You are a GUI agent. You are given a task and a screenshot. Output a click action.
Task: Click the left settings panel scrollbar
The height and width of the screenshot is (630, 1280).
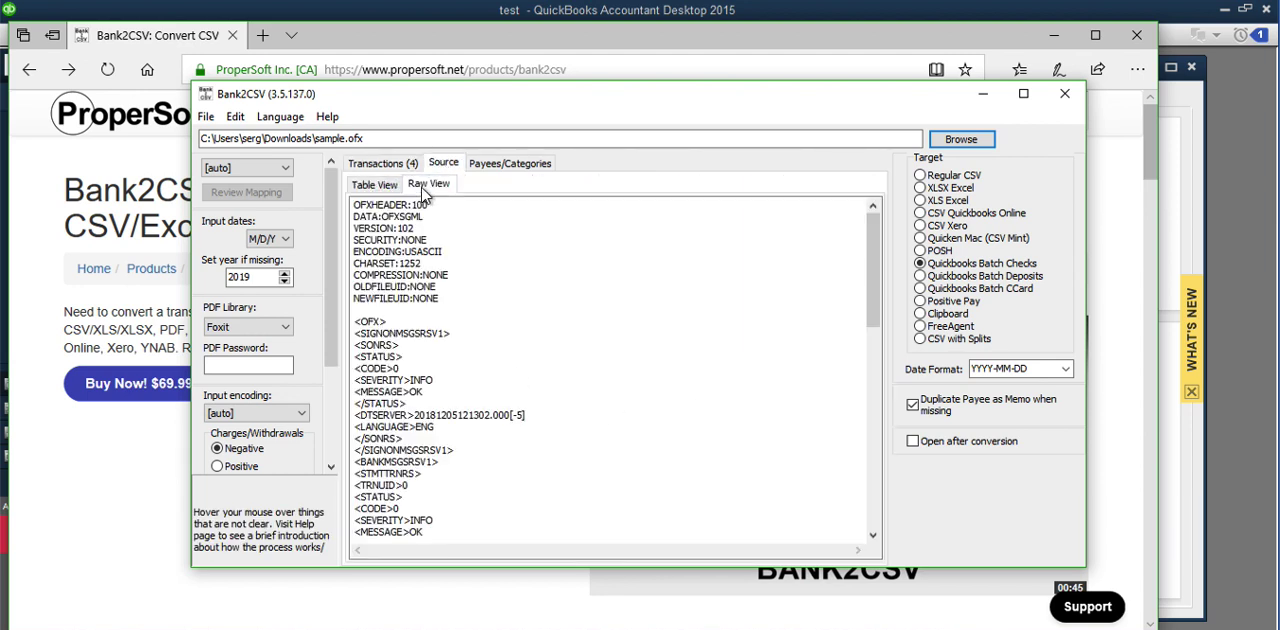331,315
